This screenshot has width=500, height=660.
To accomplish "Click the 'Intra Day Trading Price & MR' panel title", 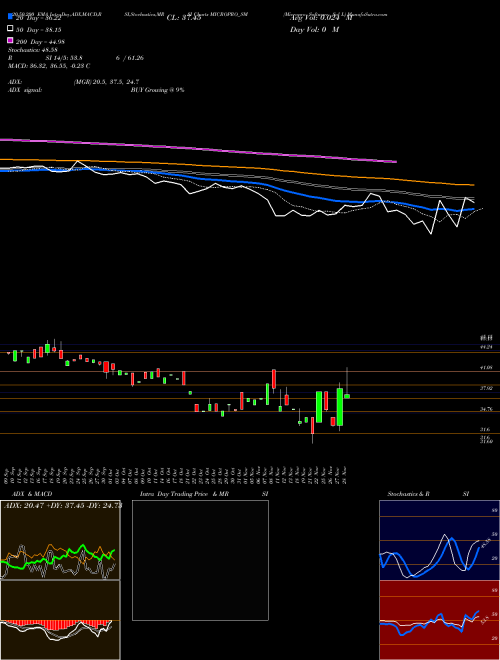I will [x=184, y=494].
